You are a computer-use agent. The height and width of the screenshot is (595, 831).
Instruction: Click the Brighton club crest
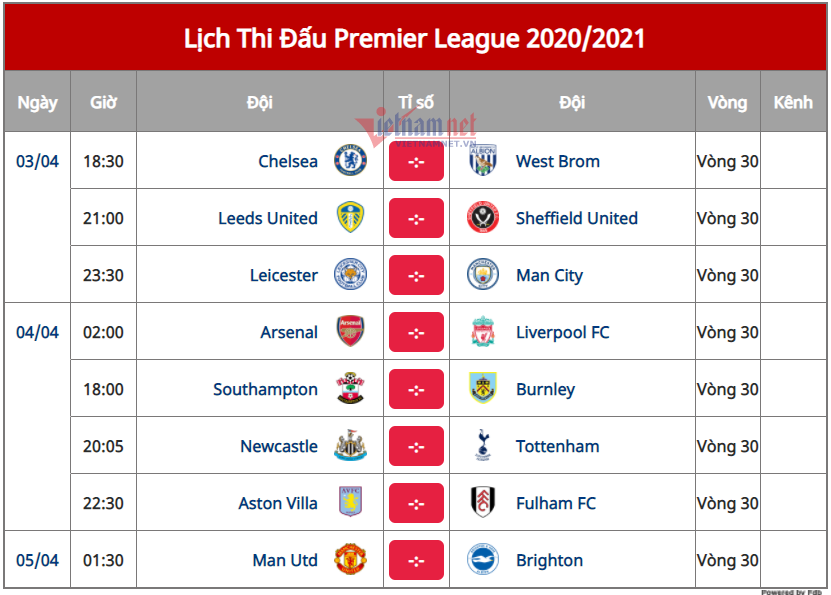point(483,560)
